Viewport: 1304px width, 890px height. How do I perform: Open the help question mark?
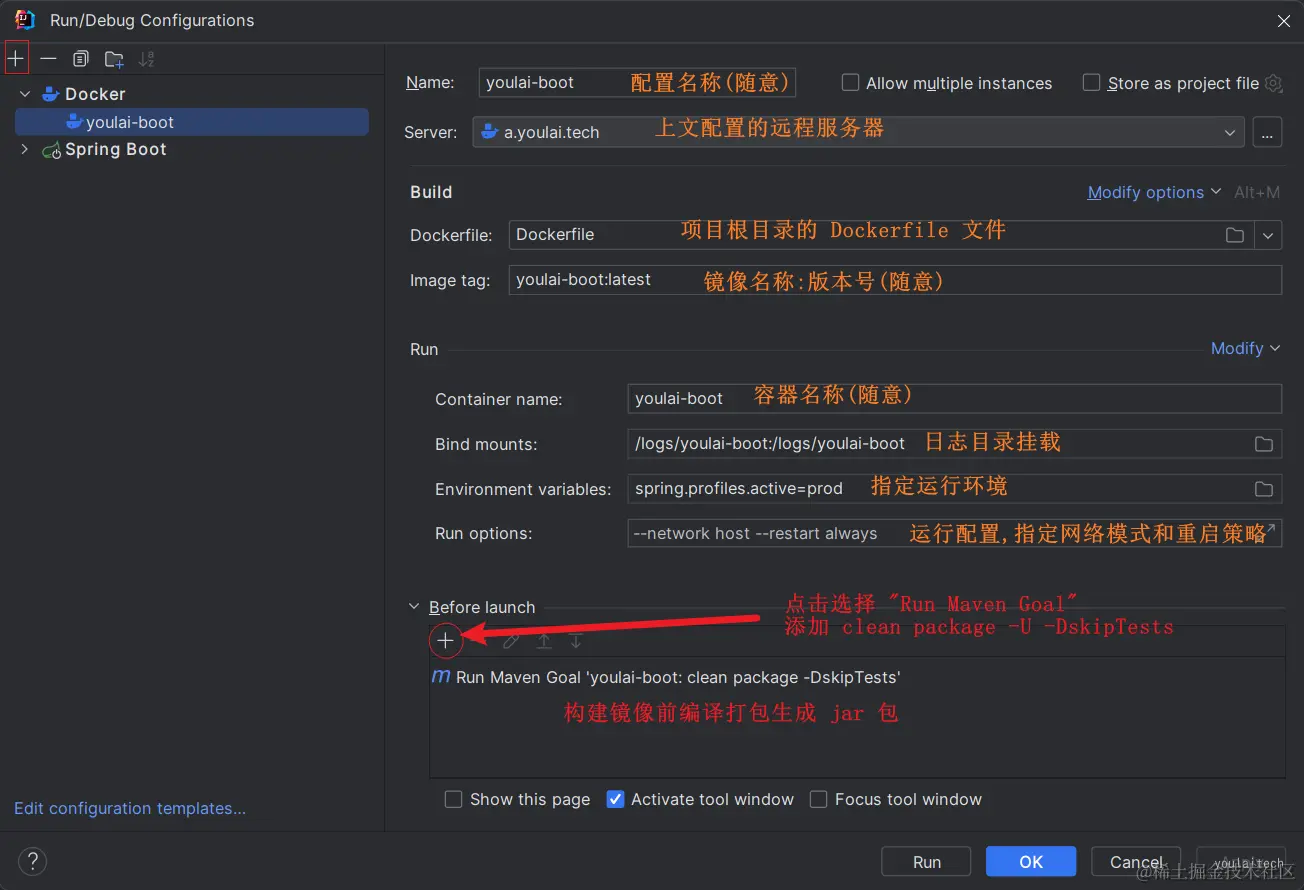(32, 861)
